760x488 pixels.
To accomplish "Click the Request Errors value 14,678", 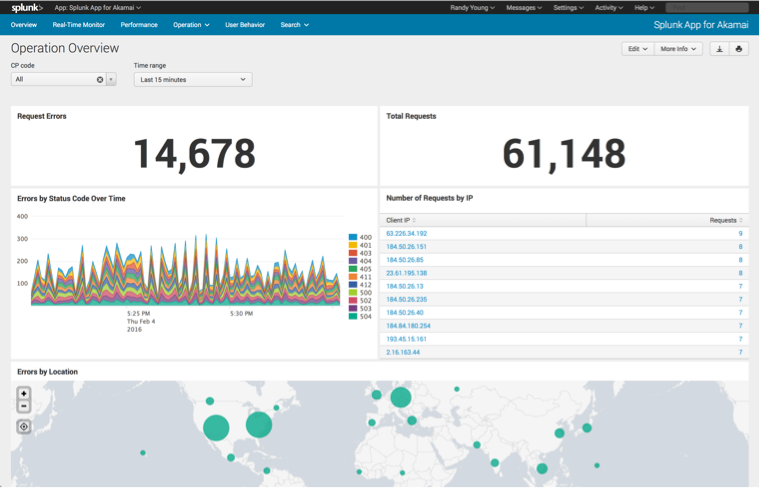I will point(194,154).
